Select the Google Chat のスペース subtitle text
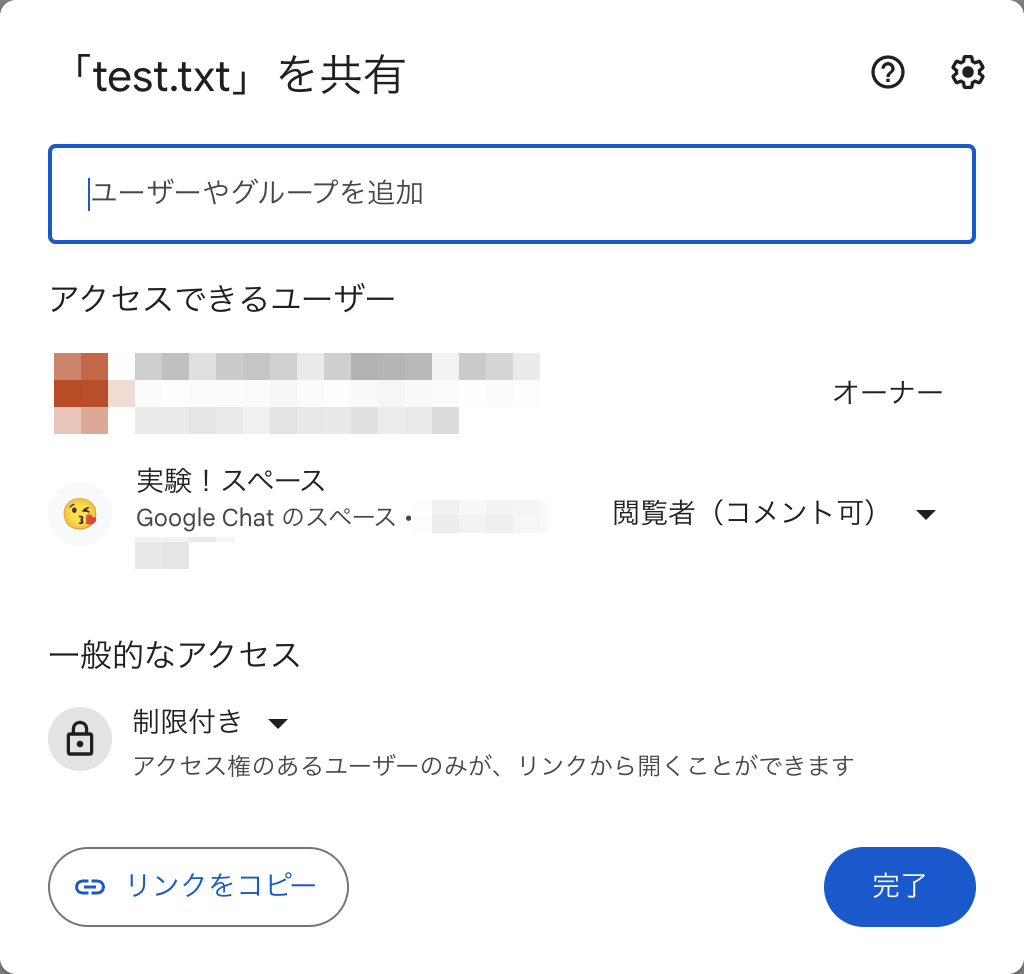 point(255,518)
